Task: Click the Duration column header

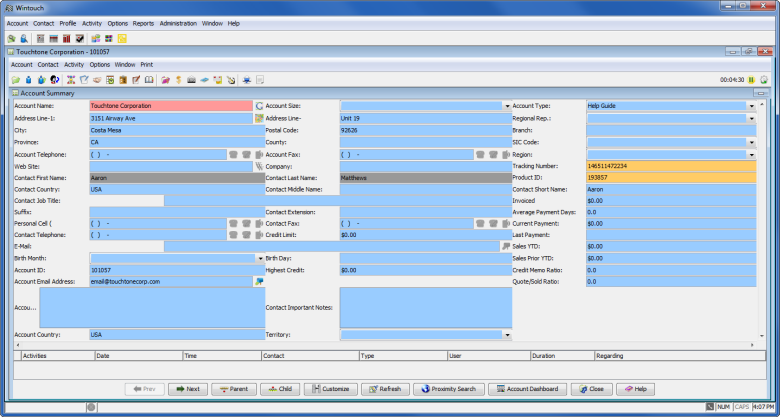Action: [563, 356]
